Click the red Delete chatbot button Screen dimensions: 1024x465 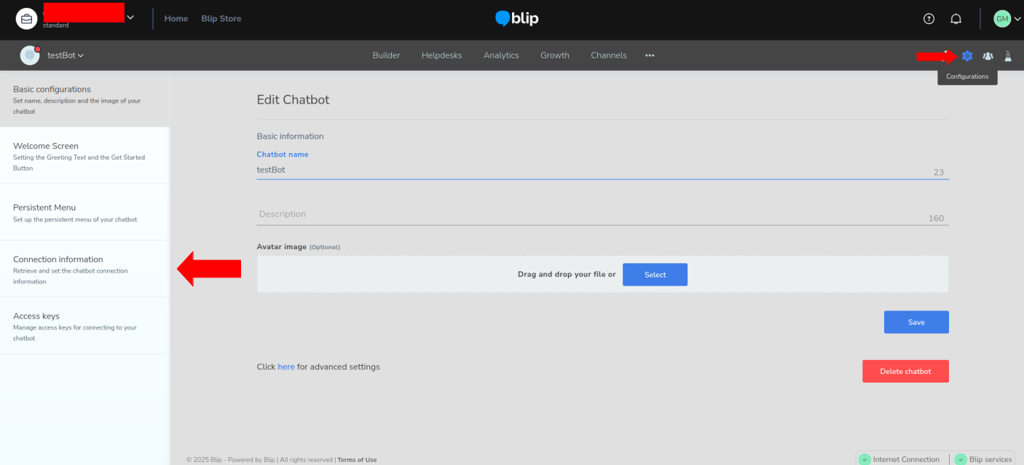click(x=905, y=371)
